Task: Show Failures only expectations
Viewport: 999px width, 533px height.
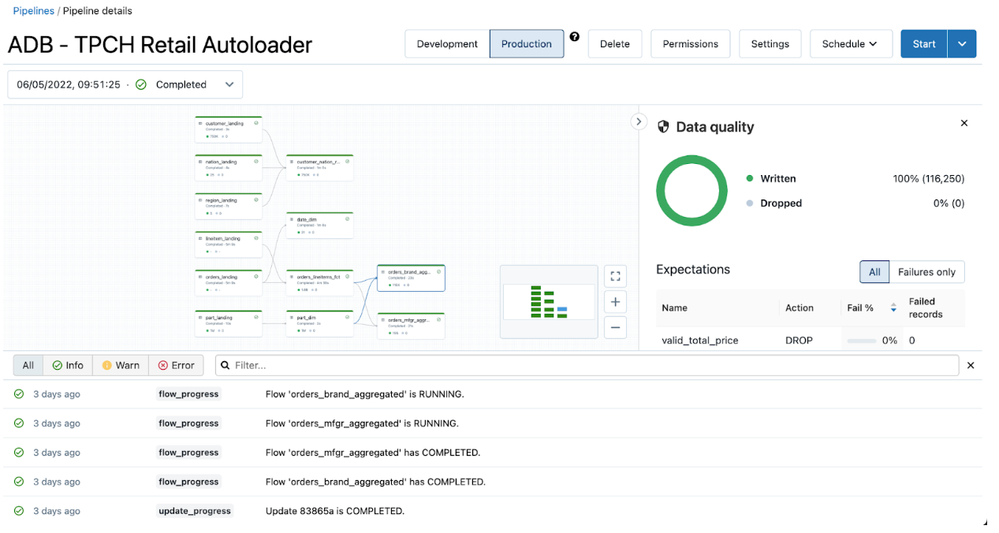Action: pyautogui.click(x=926, y=272)
